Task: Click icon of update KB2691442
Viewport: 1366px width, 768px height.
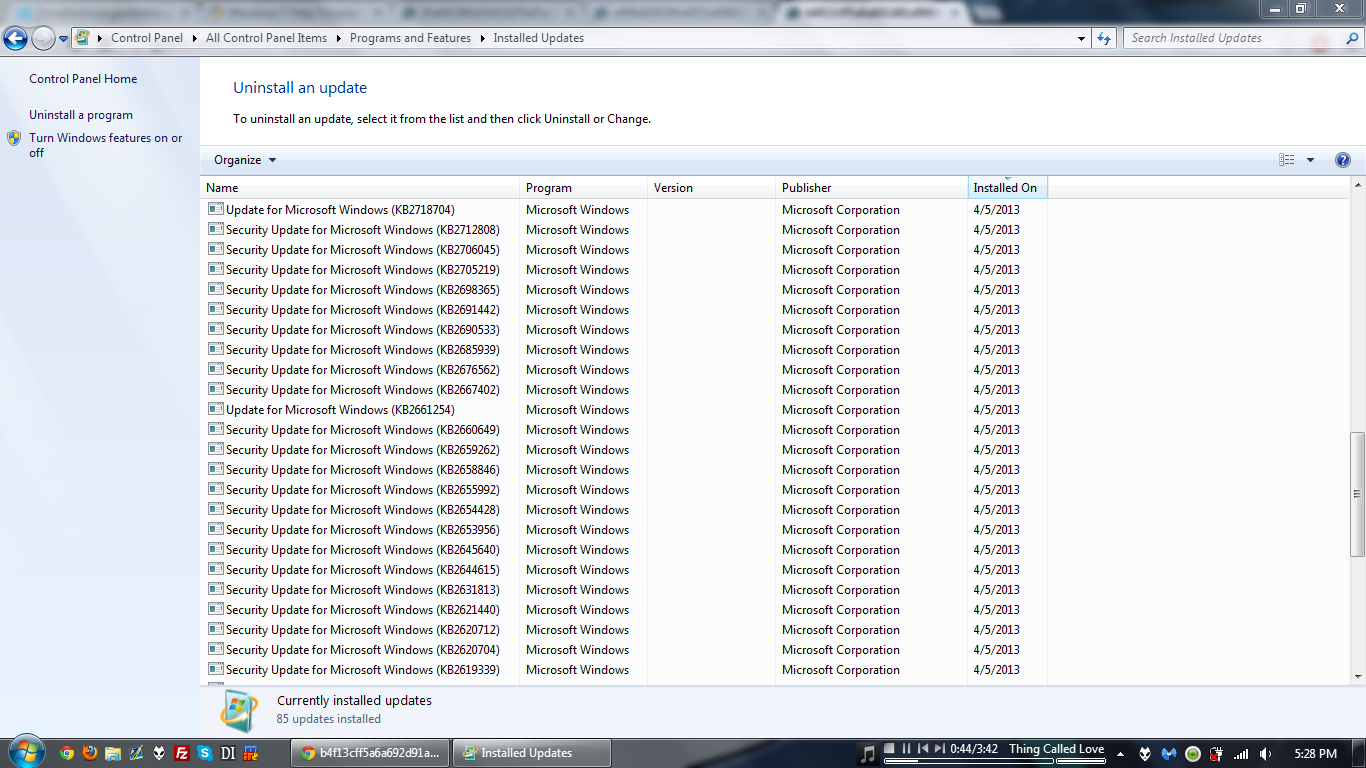Action: (215, 309)
